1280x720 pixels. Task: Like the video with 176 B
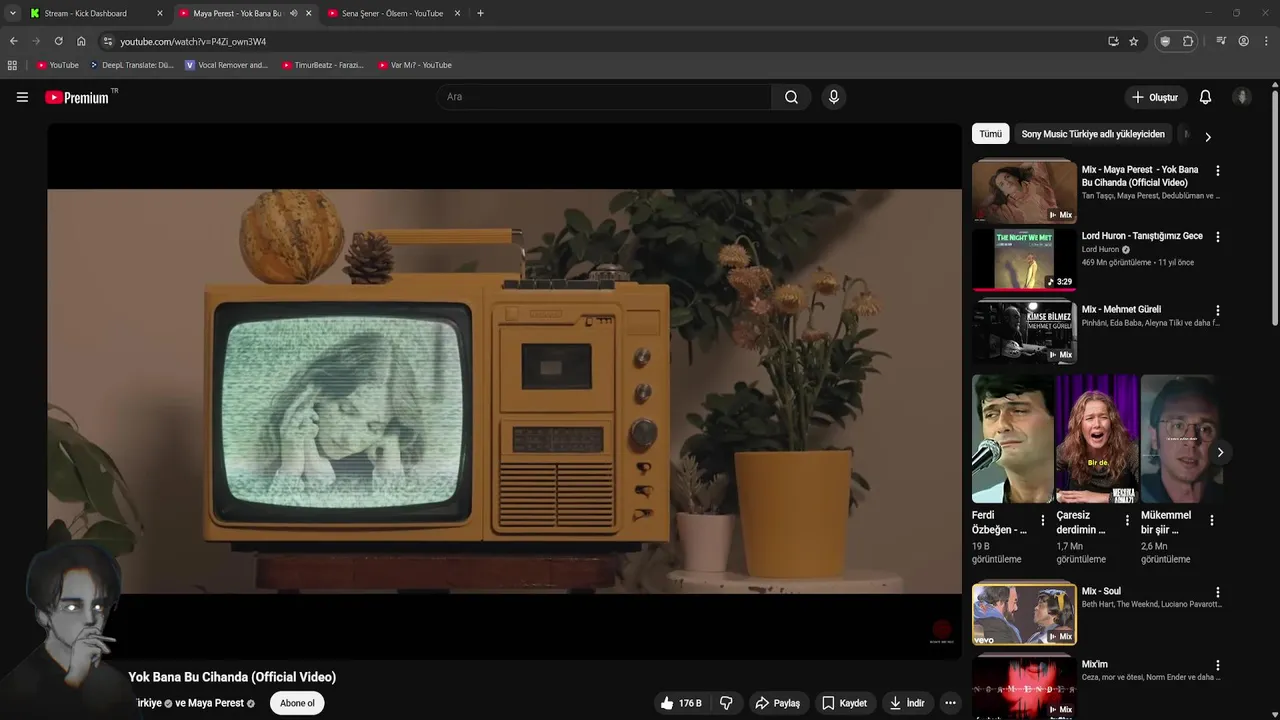680,703
